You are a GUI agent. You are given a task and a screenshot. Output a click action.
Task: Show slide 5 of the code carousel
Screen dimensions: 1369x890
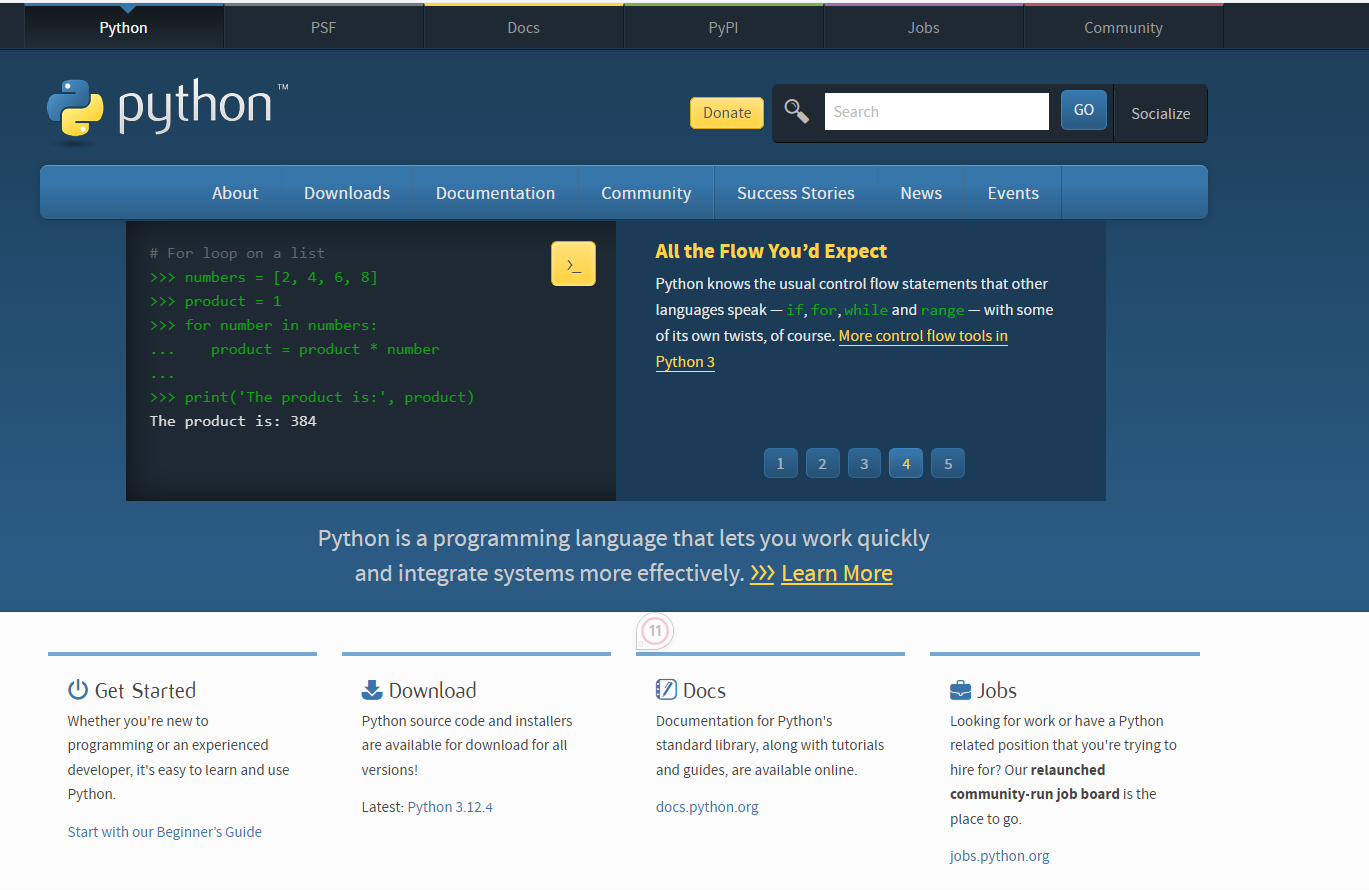coord(948,464)
